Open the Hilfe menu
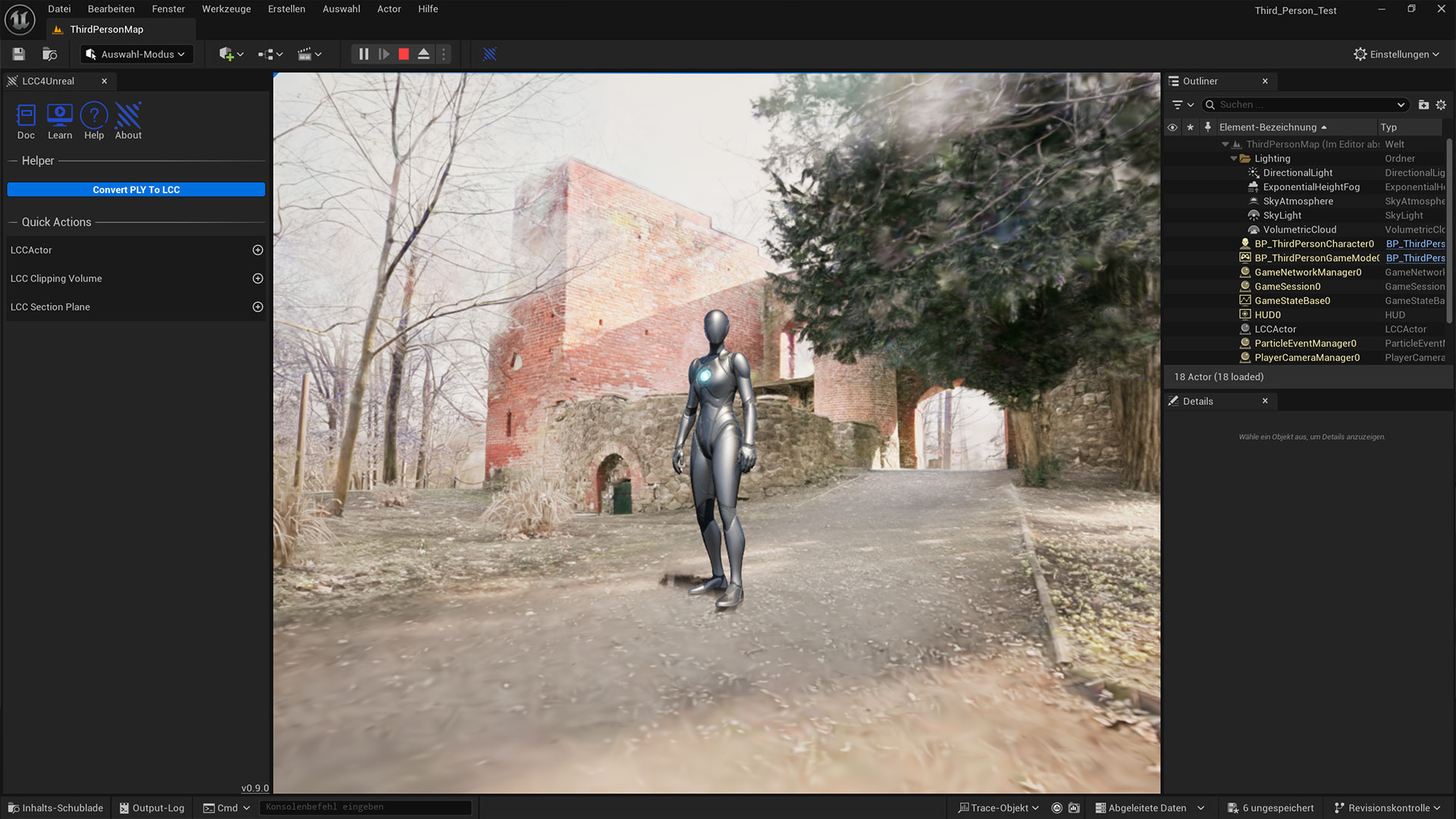 click(x=428, y=9)
